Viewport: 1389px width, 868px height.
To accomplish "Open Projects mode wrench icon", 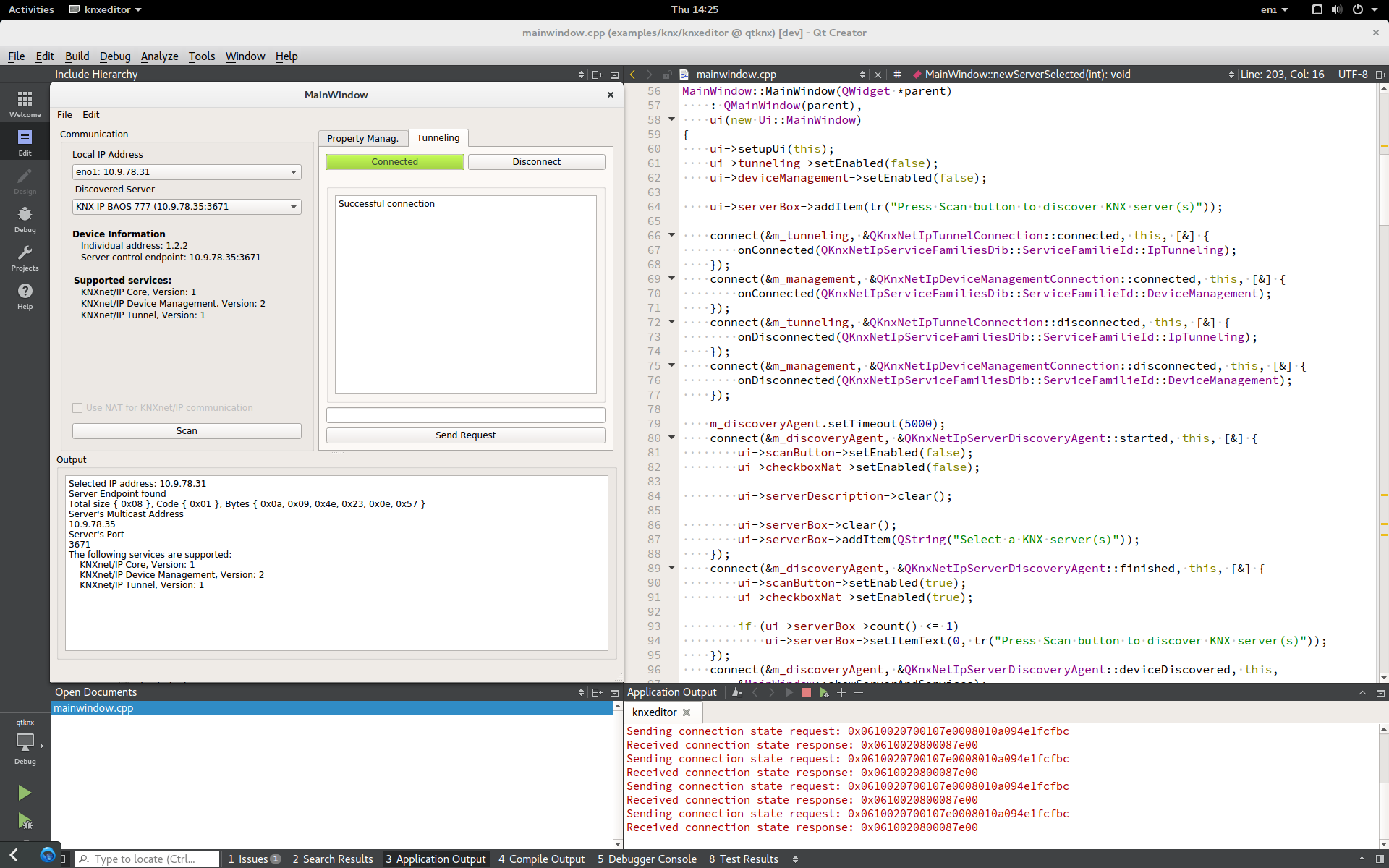I will pos(25,257).
